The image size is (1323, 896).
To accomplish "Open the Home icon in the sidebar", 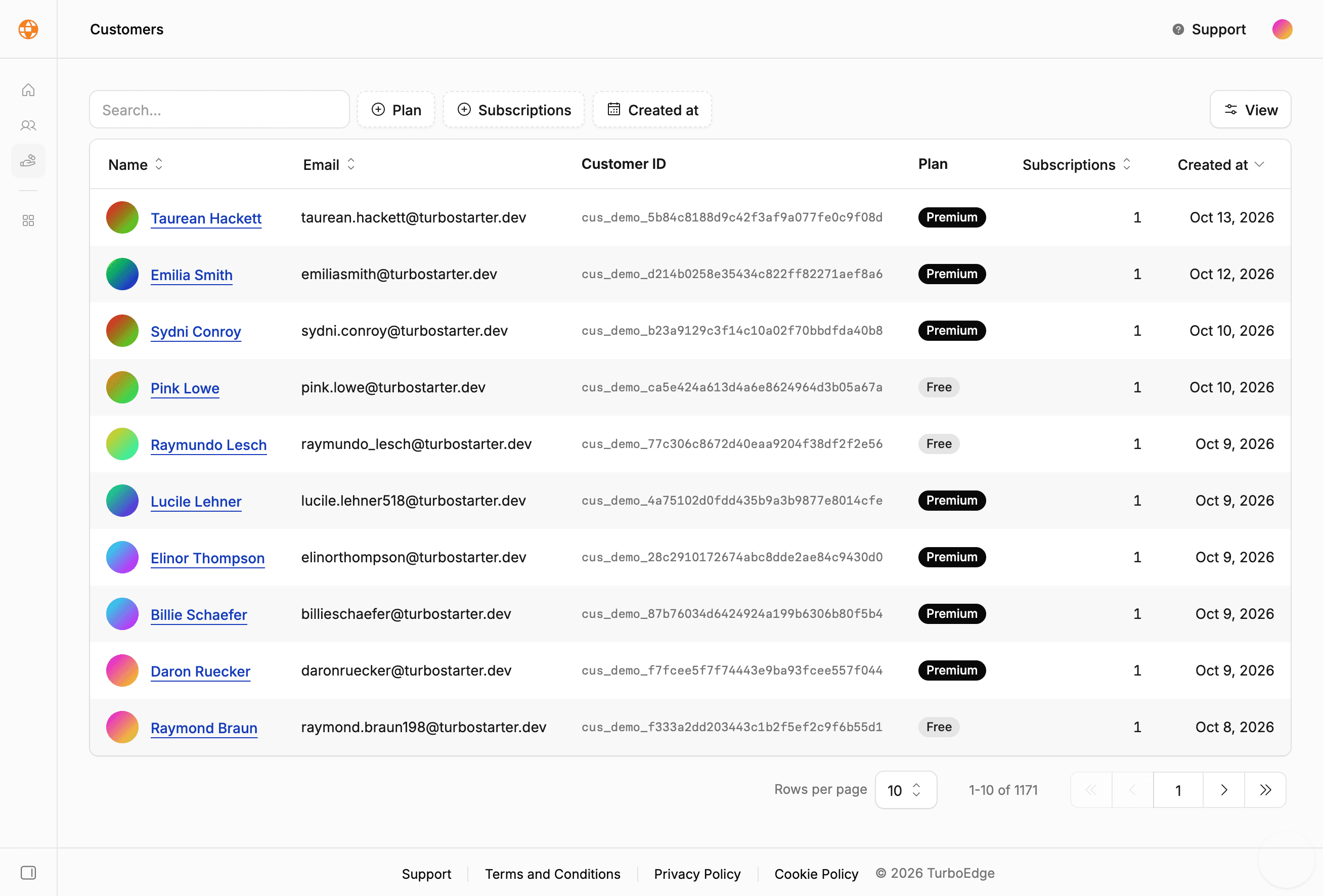I will click(28, 90).
